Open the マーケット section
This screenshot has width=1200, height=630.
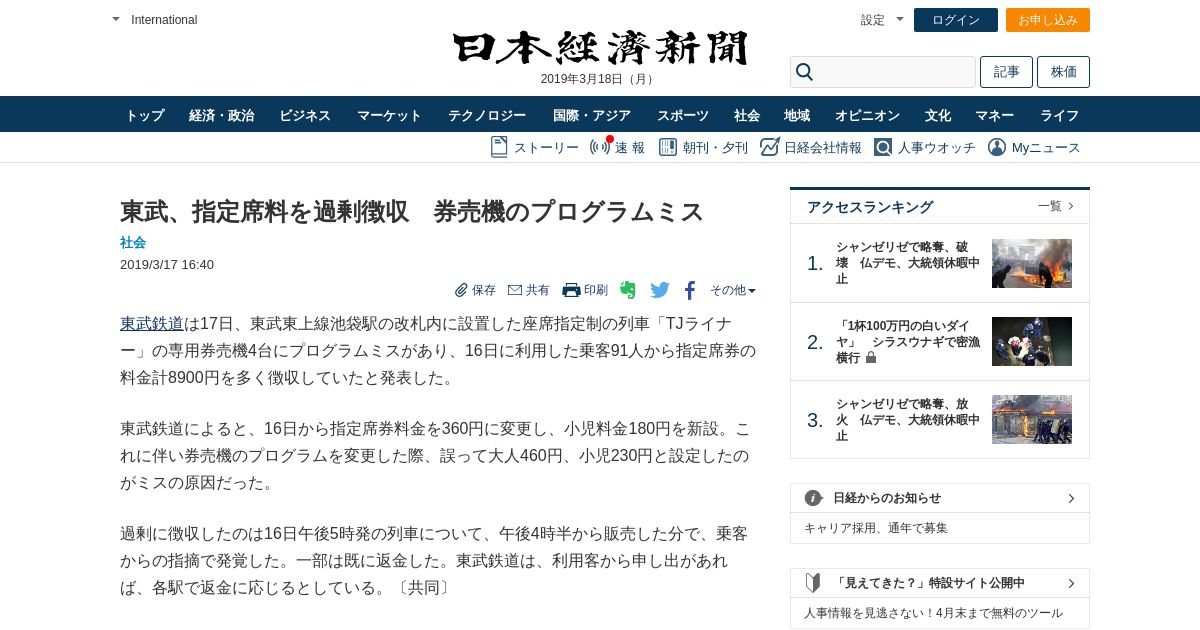[x=389, y=115]
